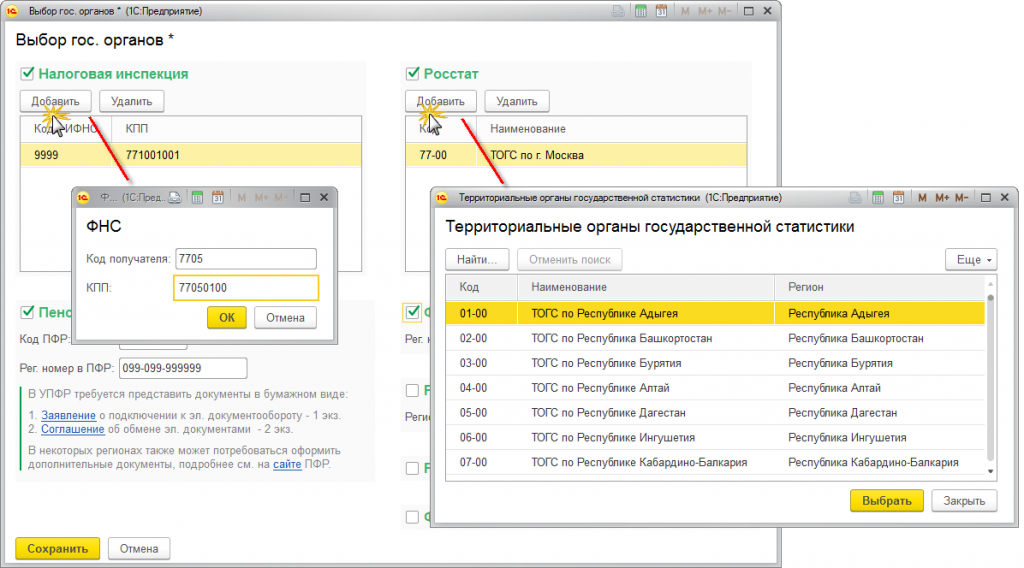
Task: Toggle the Росстат checkbox
Action: 411,74
